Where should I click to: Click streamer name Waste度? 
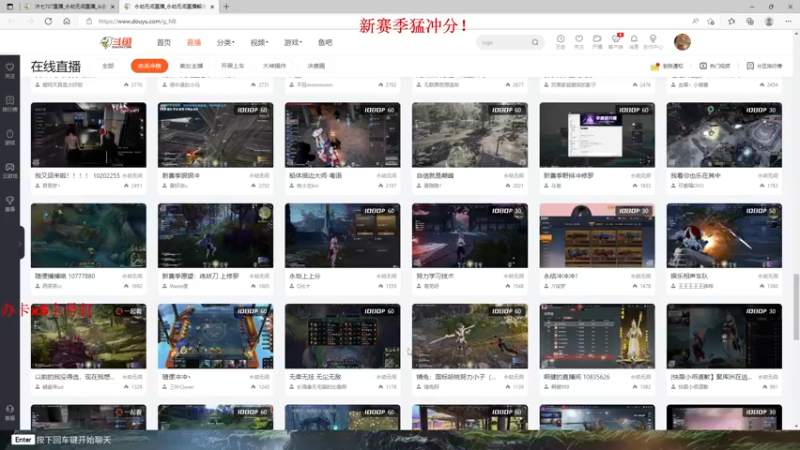(x=179, y=286)
